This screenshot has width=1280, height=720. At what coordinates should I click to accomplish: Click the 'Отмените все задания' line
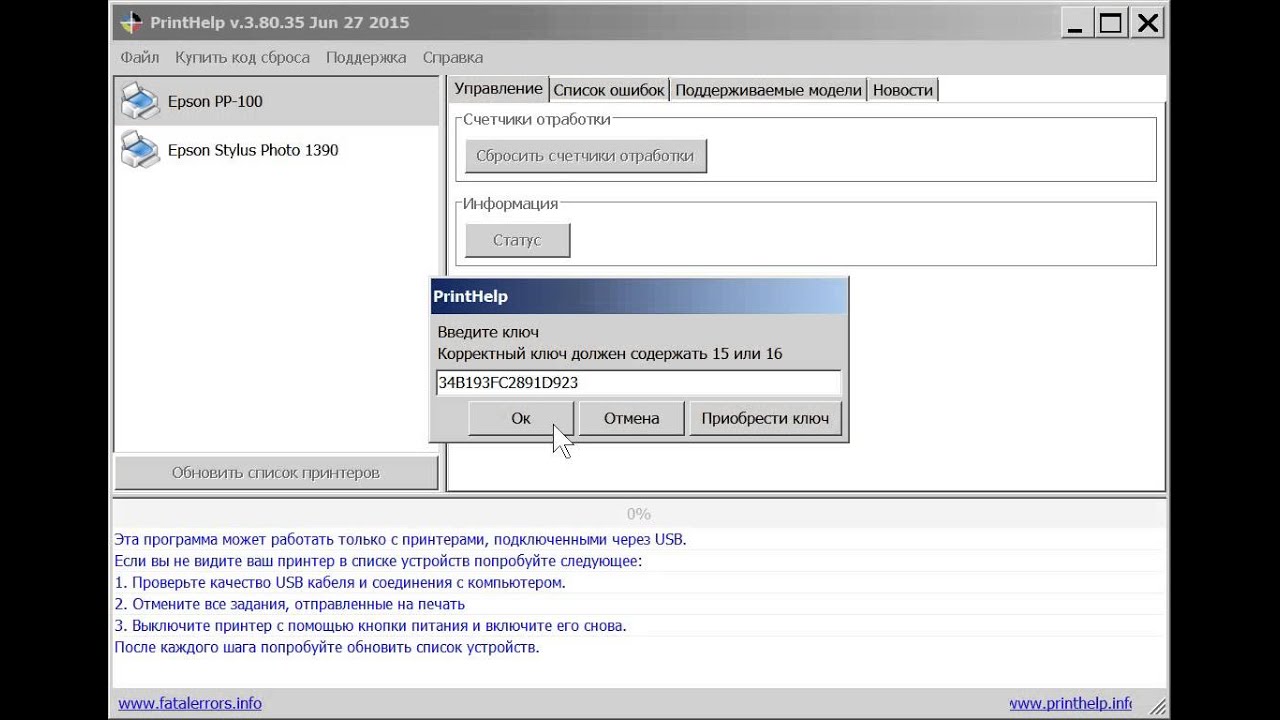click(x=290, y=604)
